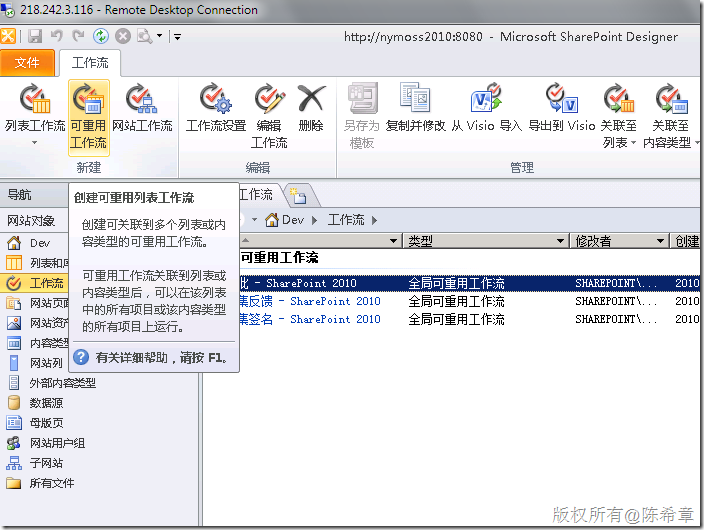704x530 pixels.
Task: Click the 可重用工作流 group heading in list
Action: (279, 258)
